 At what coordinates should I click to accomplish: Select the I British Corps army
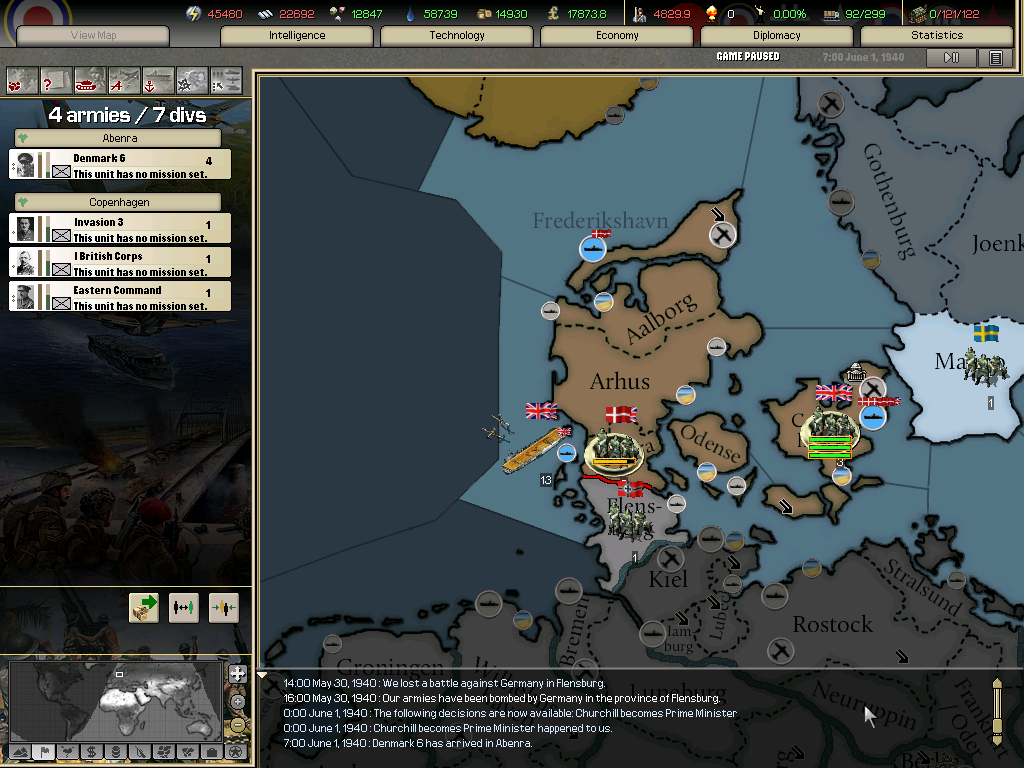[x=120, y=263]
